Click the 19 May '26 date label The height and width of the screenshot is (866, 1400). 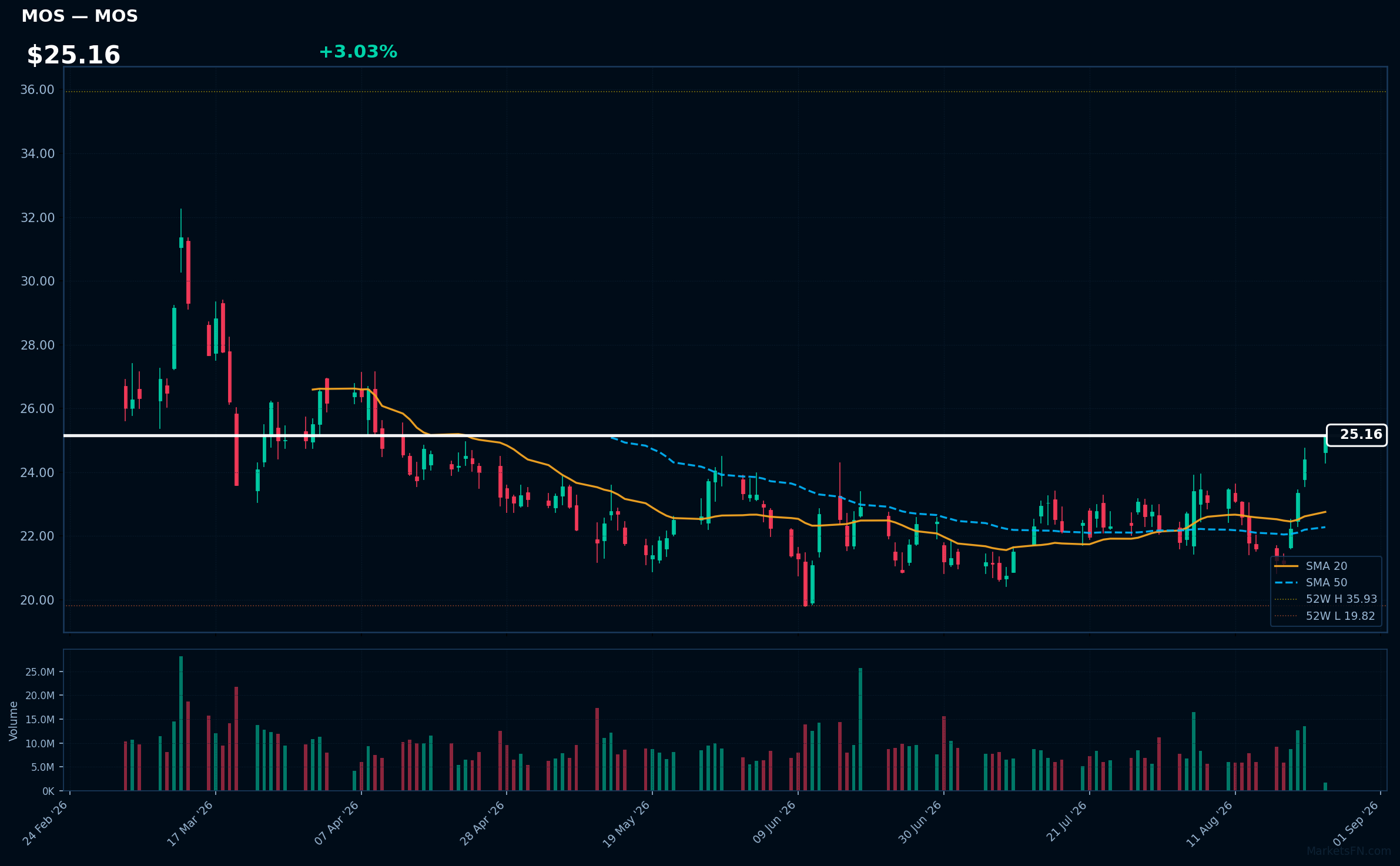[x=627, y=823]
